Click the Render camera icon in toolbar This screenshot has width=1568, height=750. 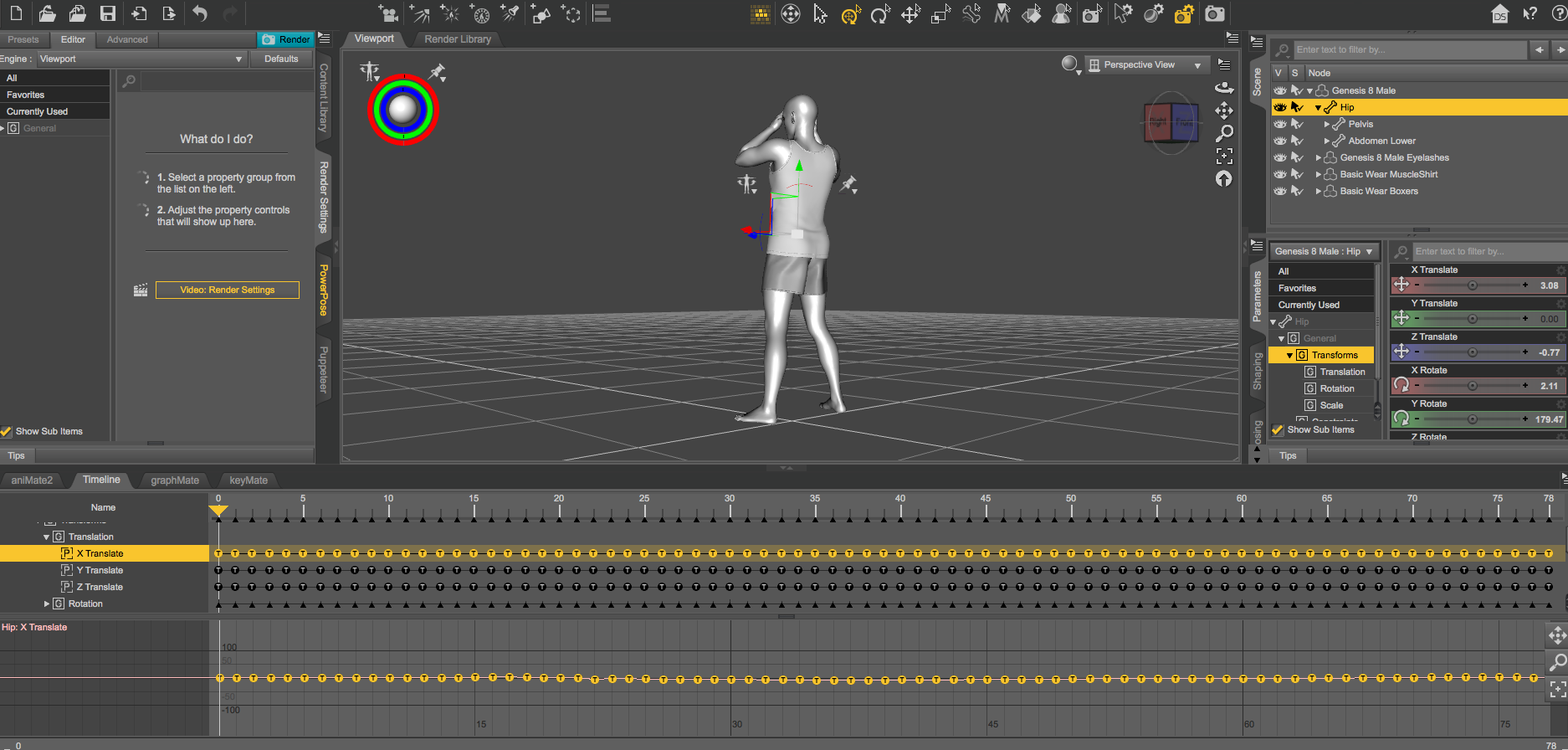pos(1215,13)
